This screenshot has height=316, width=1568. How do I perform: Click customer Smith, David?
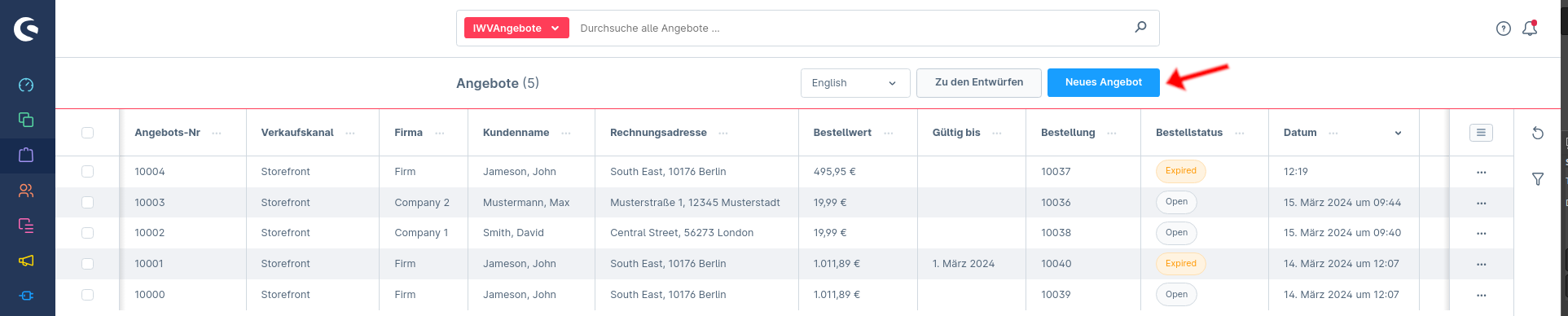(513, 233)
